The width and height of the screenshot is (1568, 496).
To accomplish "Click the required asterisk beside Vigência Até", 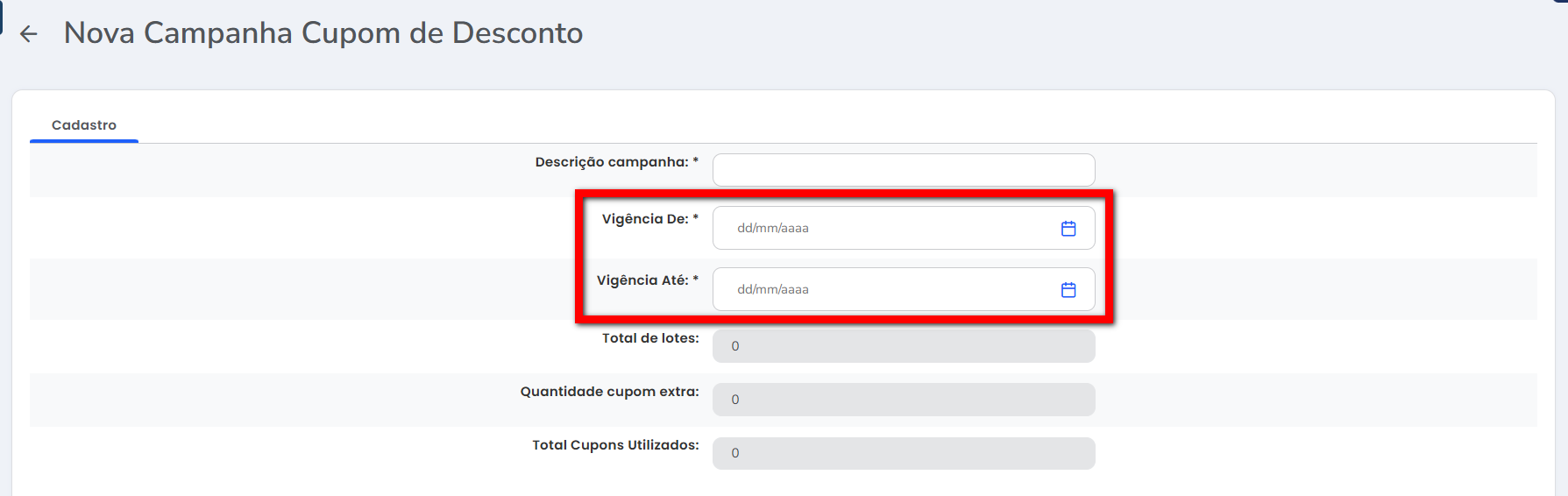I will click(696, 280).
